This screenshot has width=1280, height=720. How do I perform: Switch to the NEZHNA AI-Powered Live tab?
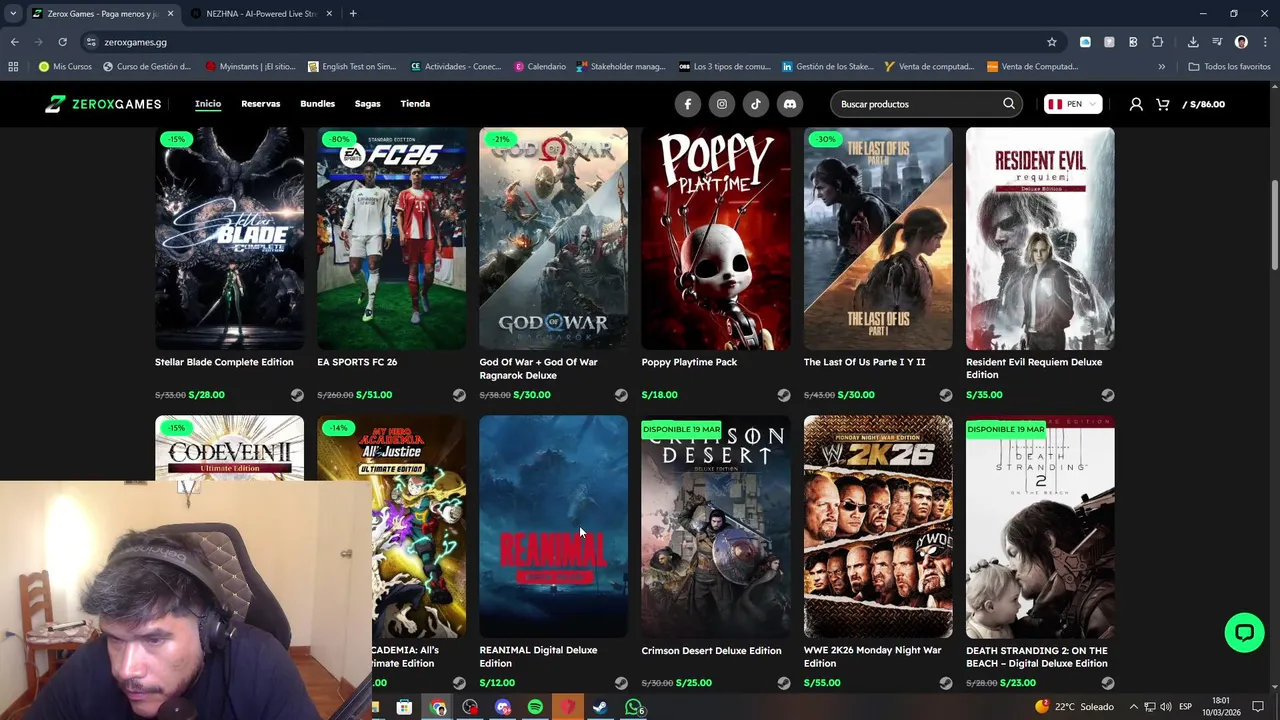[x=260, y=14]
